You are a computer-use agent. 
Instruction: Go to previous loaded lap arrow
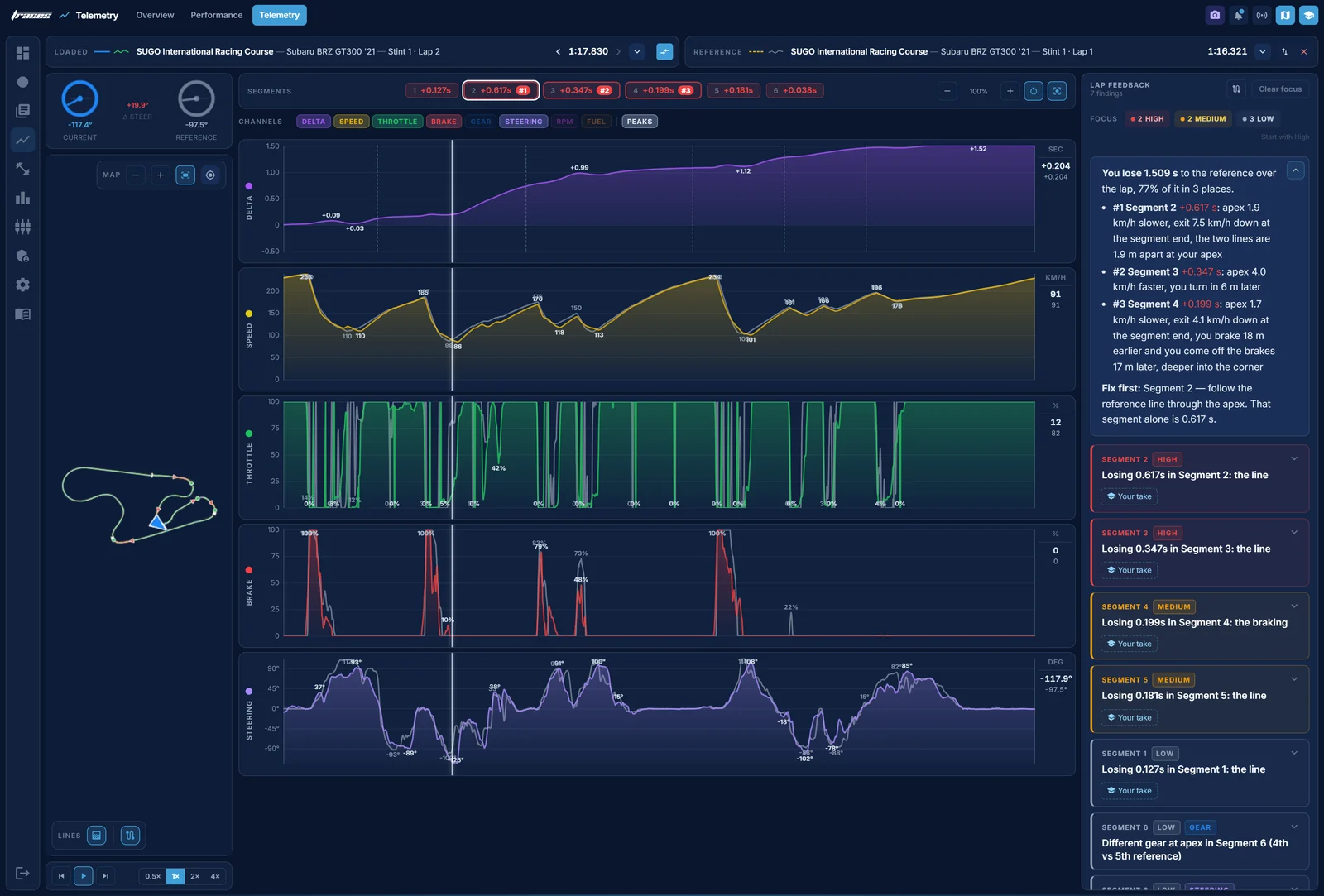[x=558, y=51]
